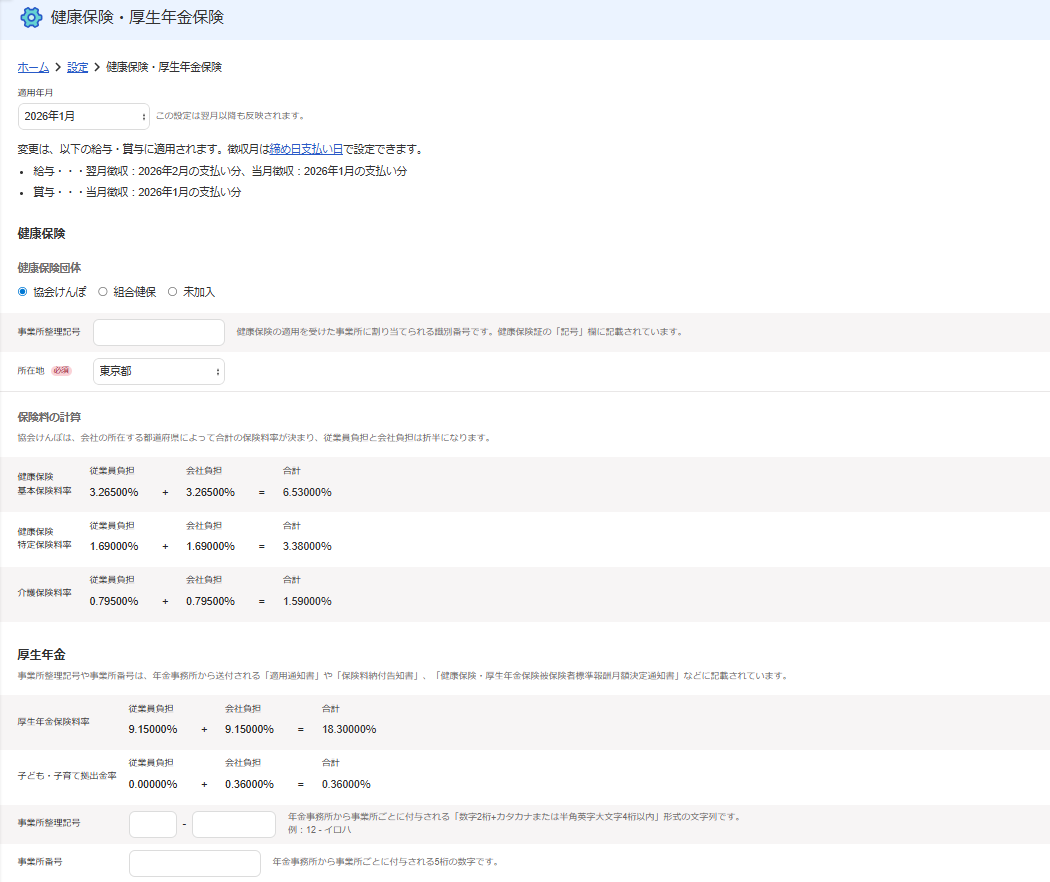Click the 6.53000% total basic rate value
The image size is (1050, 882).
point(307,492)
